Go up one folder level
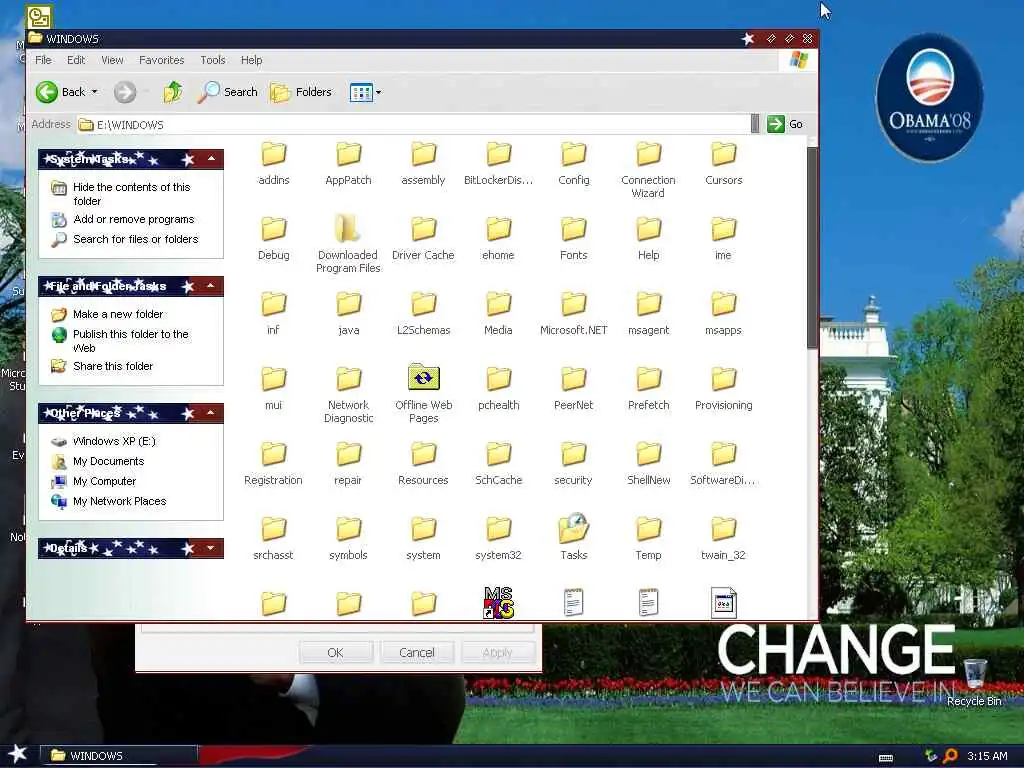 [x=173, y=92]
